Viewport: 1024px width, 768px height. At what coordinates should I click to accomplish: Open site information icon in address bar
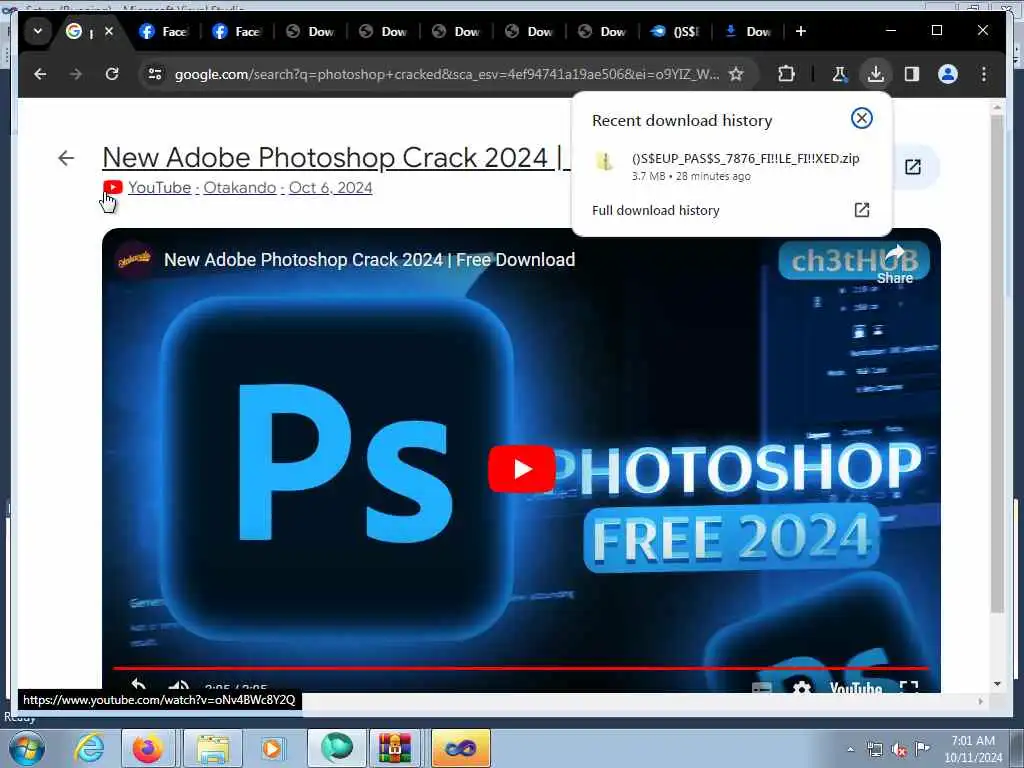click(155, 74)
